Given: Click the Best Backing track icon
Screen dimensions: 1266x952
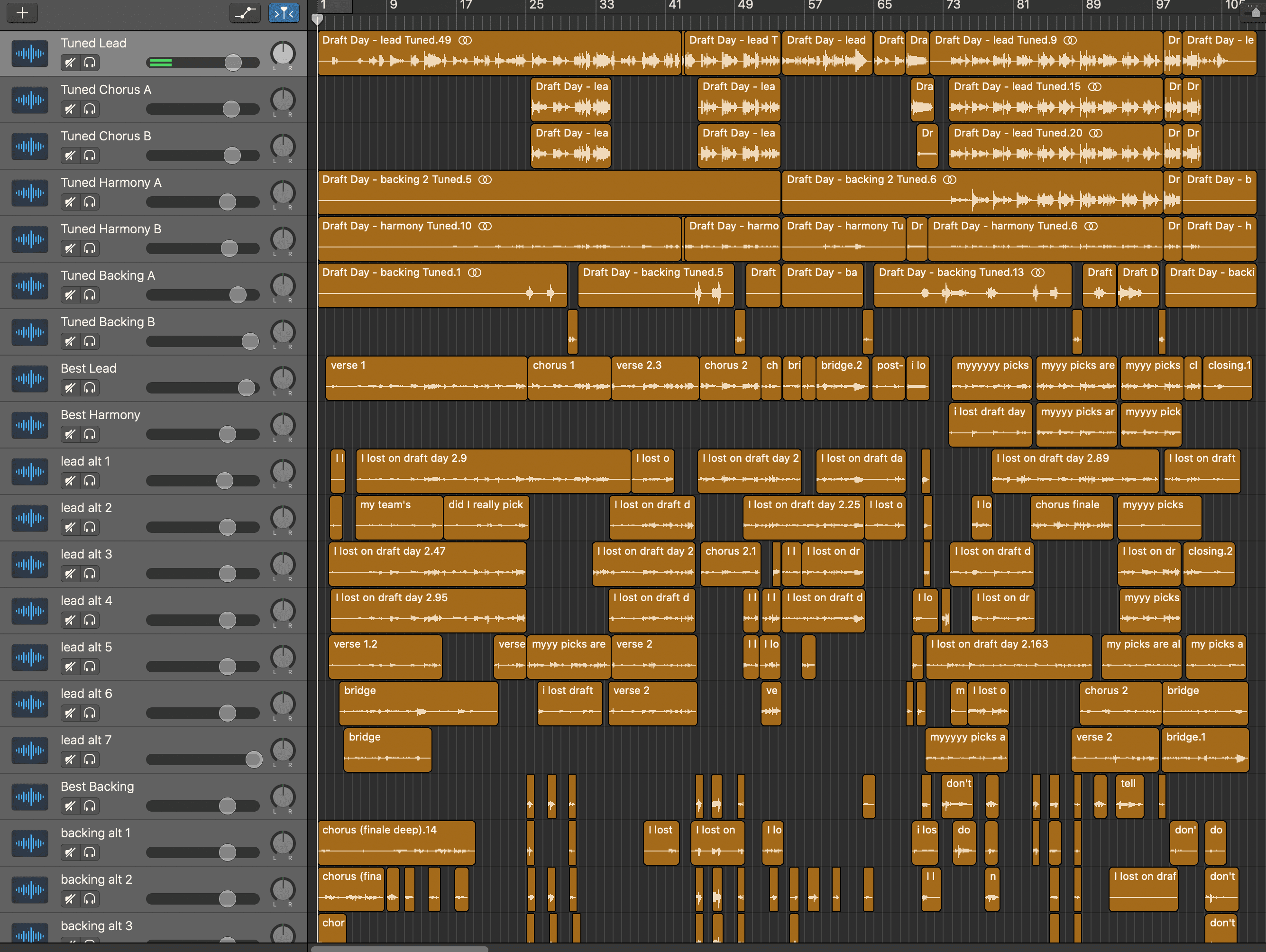Looking at the screenshot, I should point(30,797).
